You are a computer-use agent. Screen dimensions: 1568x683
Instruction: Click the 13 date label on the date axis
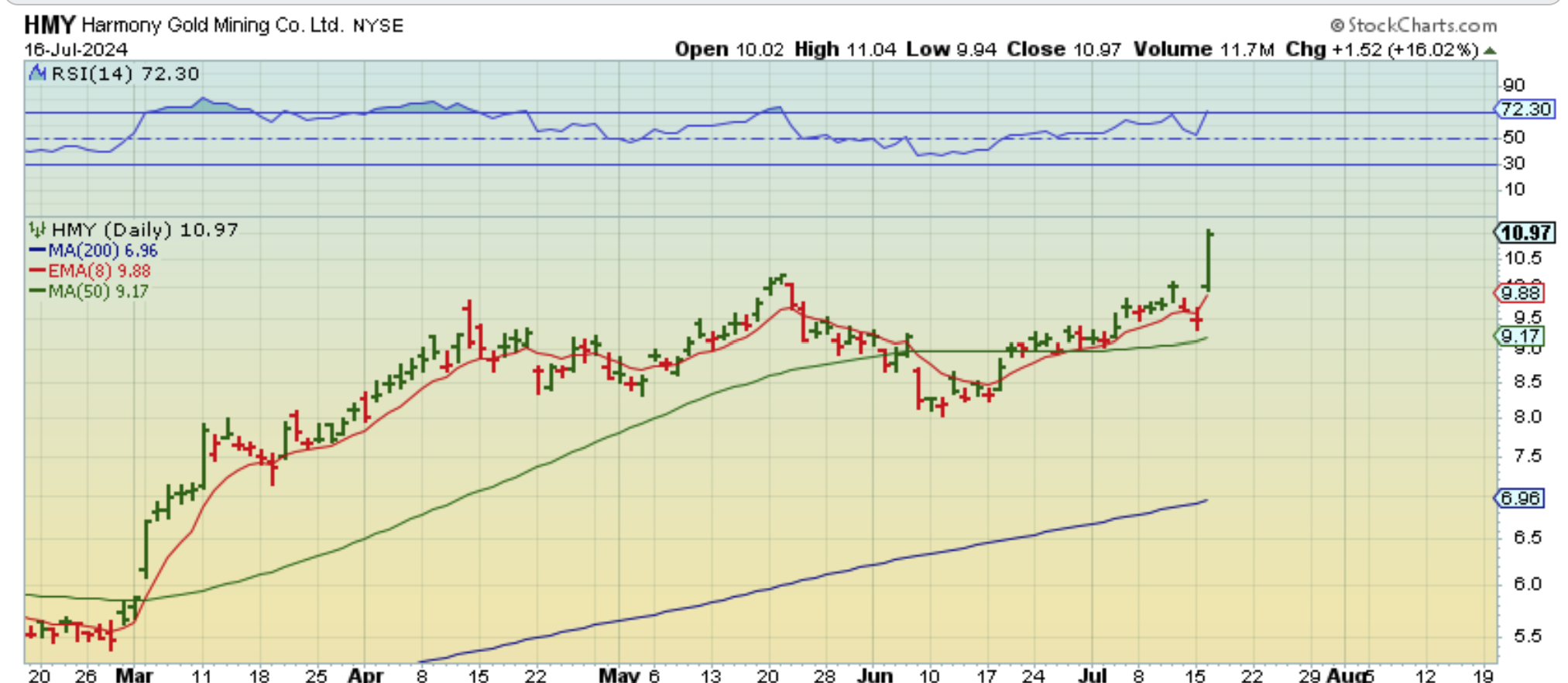710,675
